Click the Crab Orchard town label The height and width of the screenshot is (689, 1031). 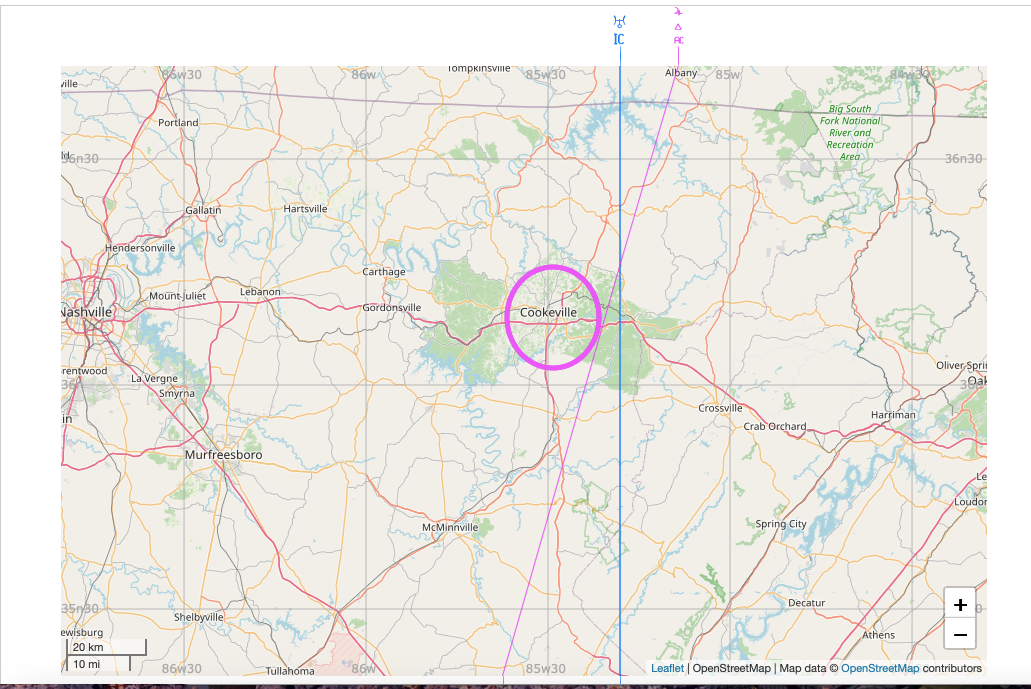click(775, 426)
